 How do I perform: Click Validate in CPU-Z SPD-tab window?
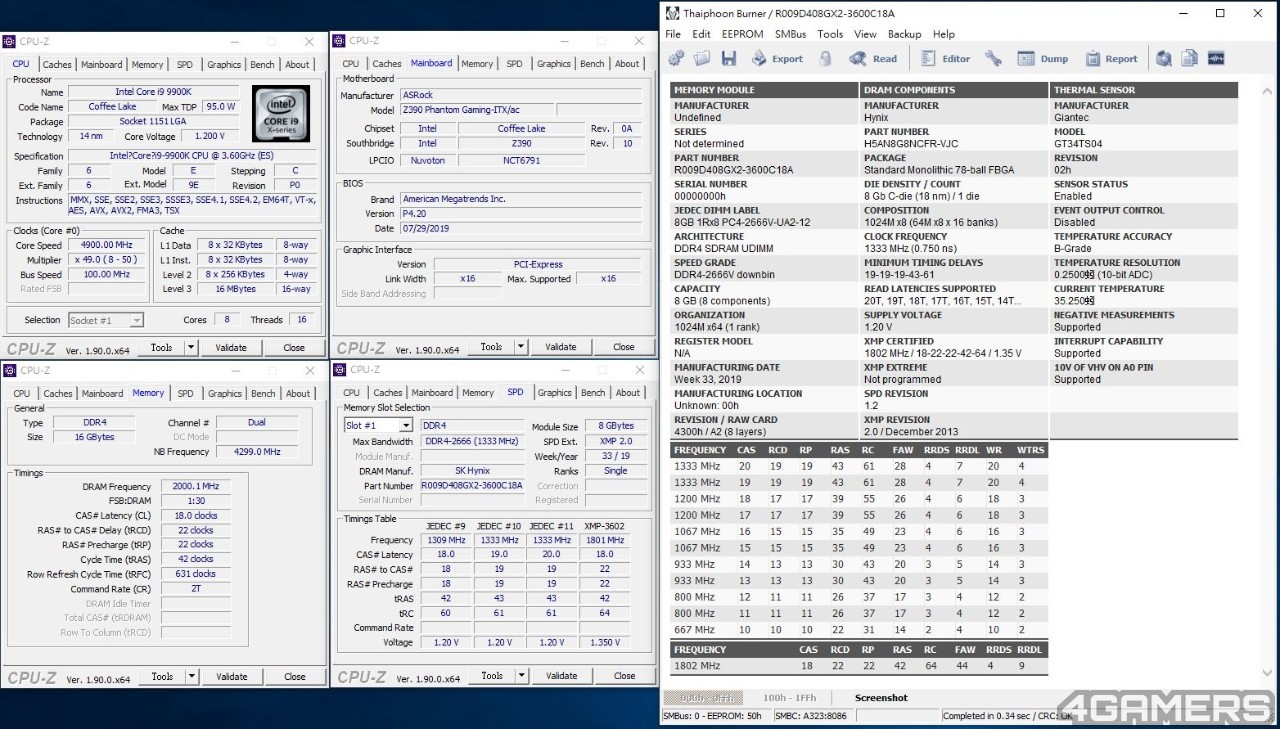tap(562, 675)
